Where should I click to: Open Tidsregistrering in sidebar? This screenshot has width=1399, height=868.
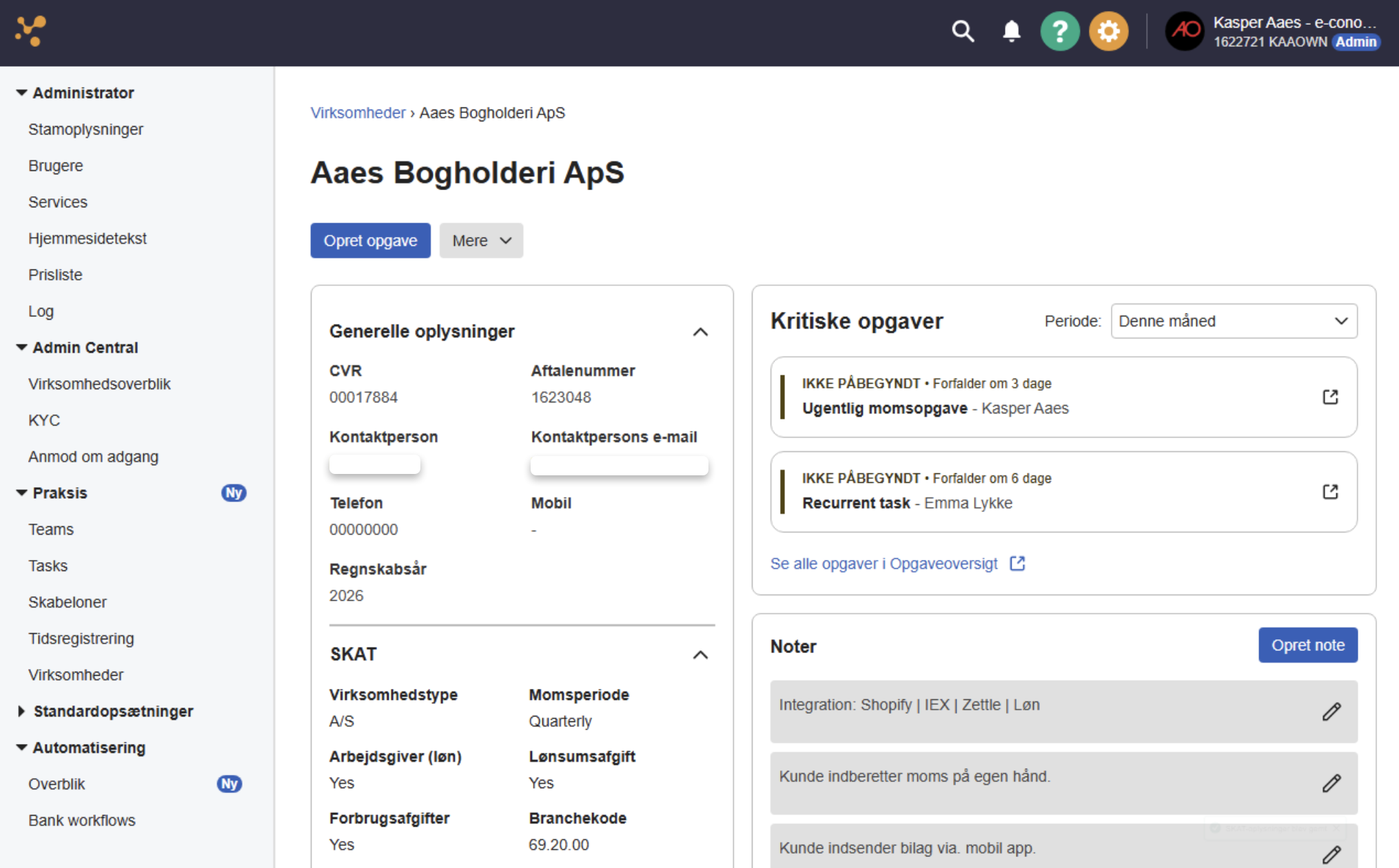81,639
